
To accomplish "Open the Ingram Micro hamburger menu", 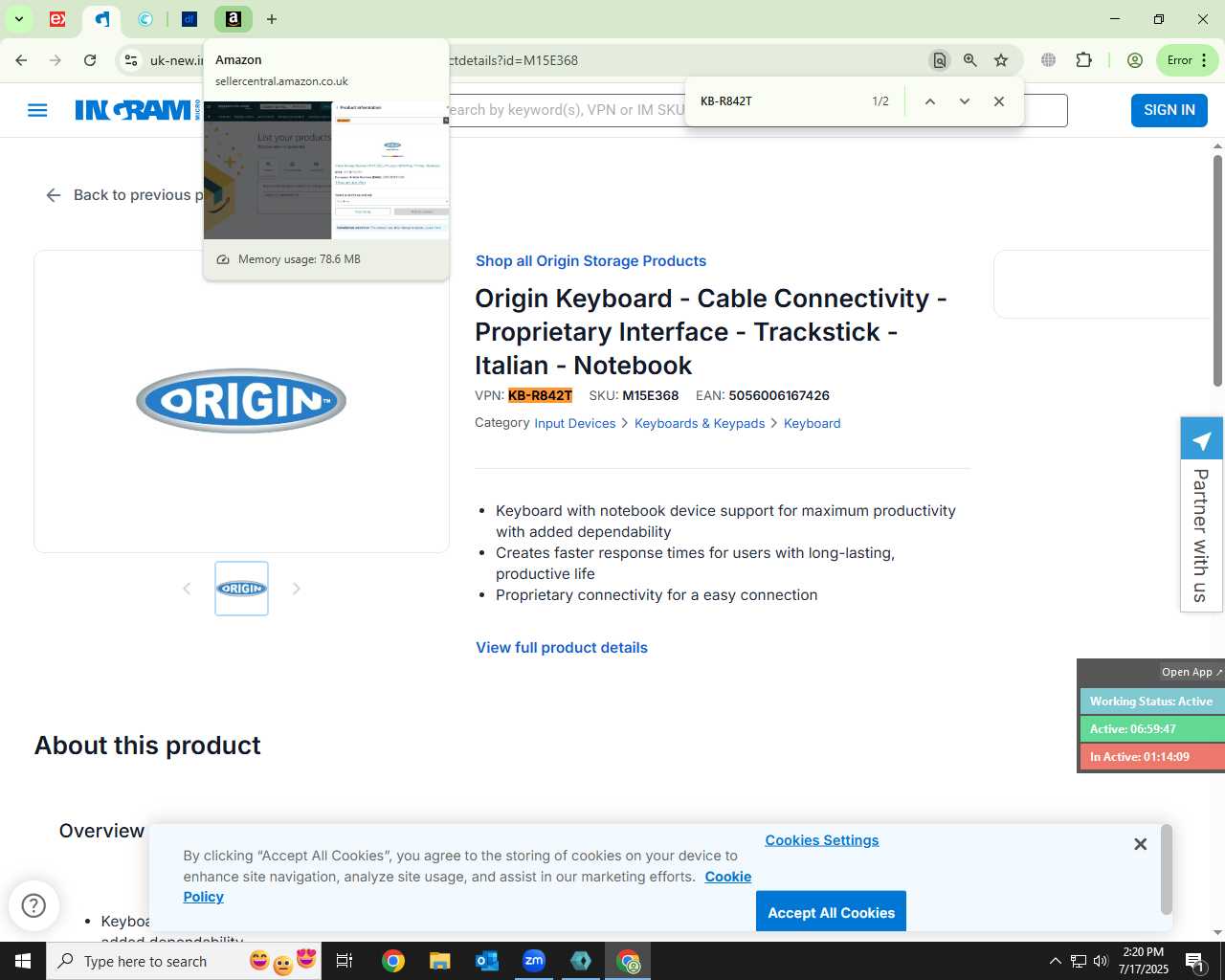I will (x=37, y=110).
